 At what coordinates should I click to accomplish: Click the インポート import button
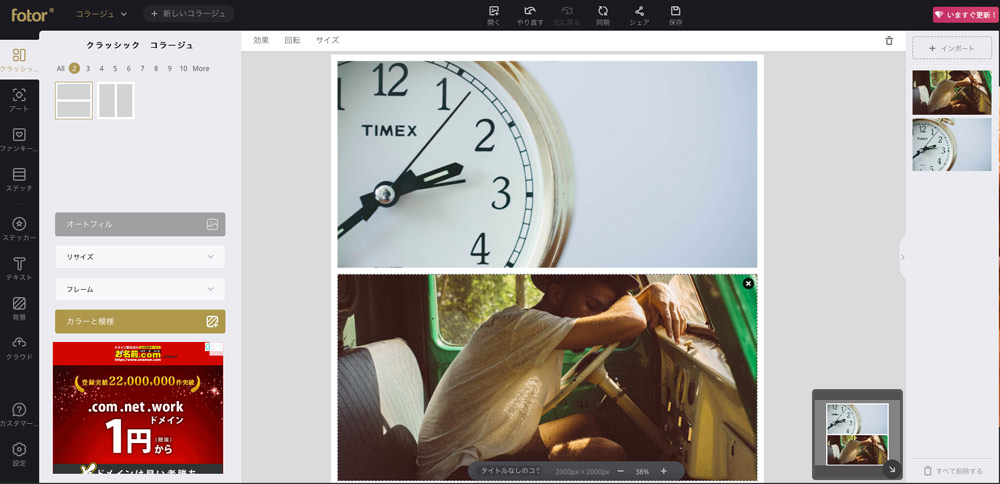tap(952, 48)
